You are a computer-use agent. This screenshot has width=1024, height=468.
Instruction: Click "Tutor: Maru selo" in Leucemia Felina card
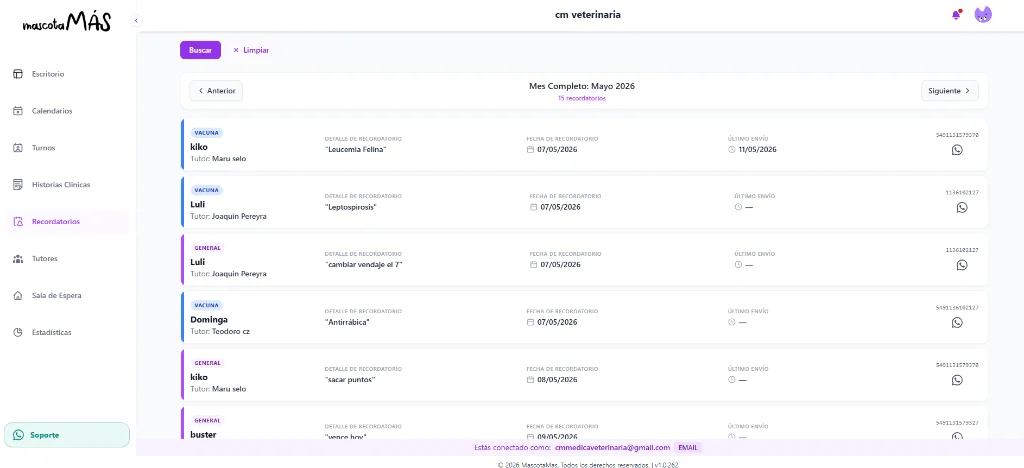218,159
